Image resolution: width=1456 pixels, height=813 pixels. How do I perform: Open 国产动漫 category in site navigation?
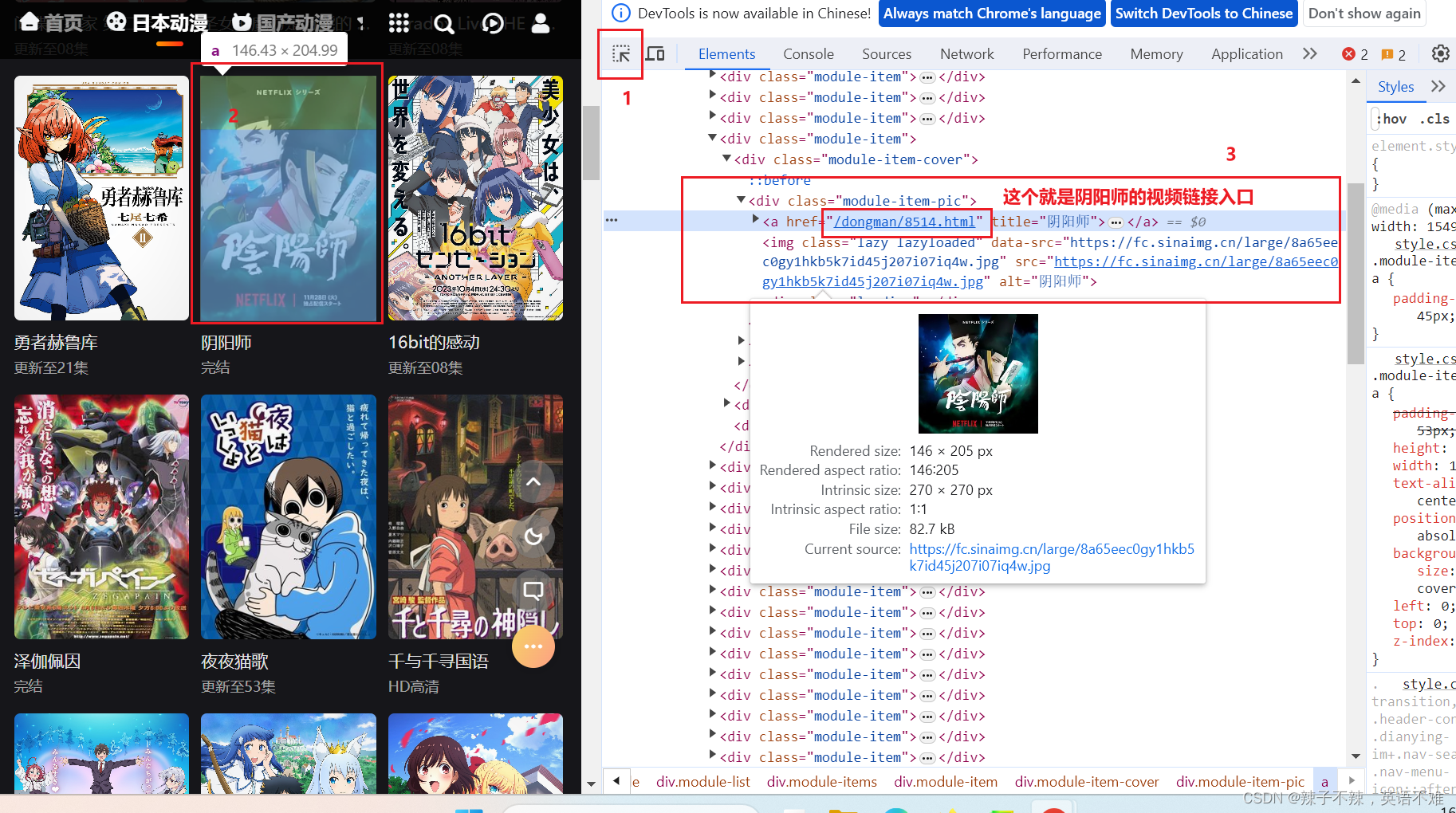[282, 23]
